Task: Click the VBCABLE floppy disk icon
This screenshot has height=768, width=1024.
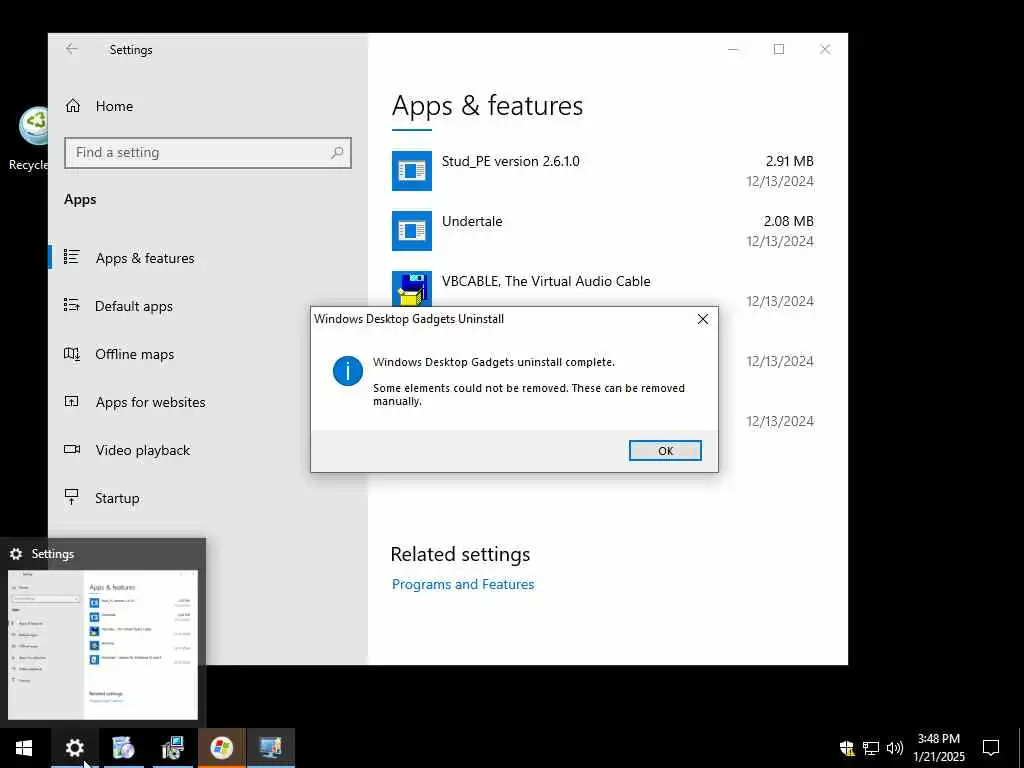Action: 411,288
